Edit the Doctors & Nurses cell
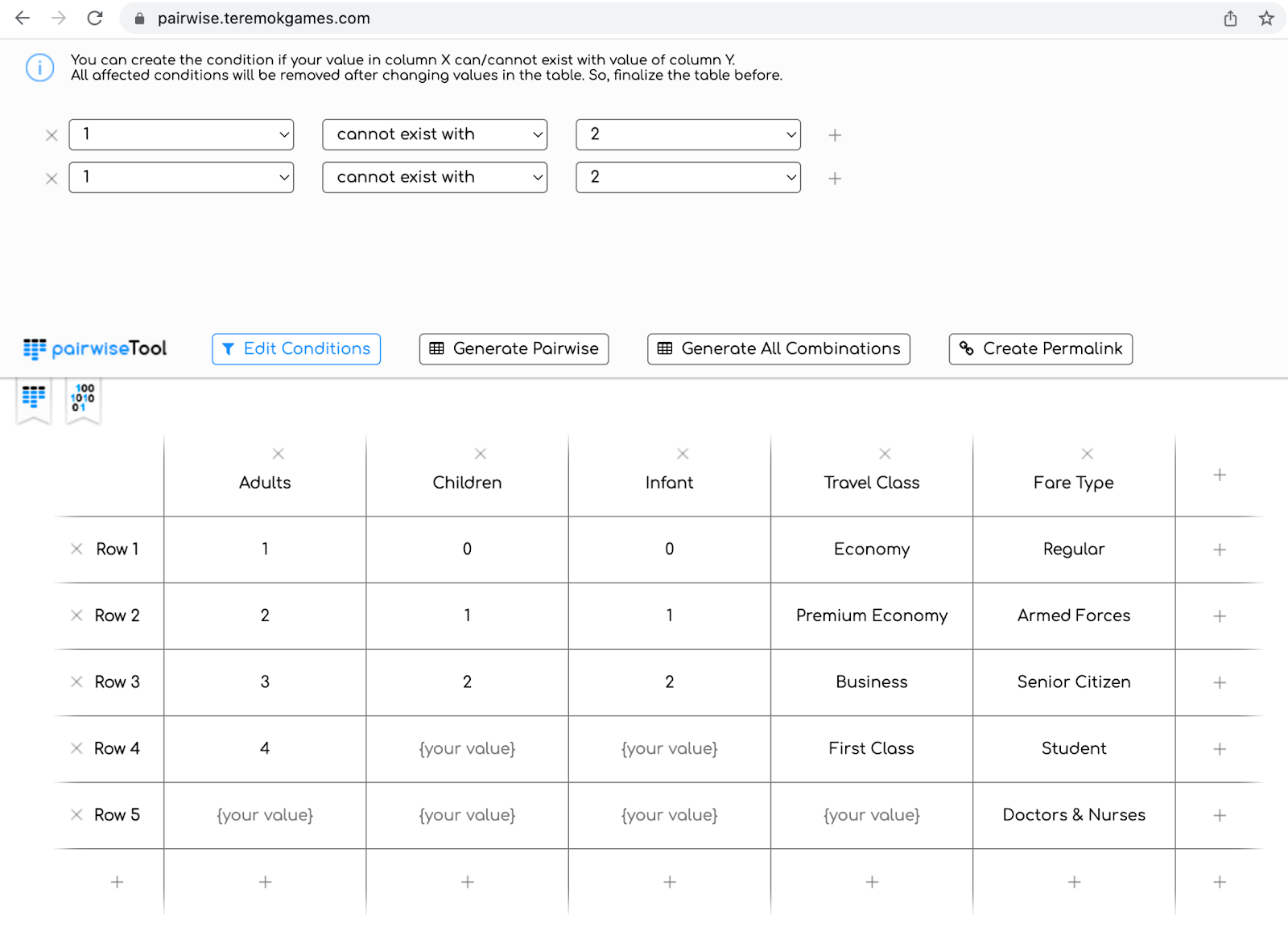Viewport: 1288px width, 943px height. pos(1074,816)
